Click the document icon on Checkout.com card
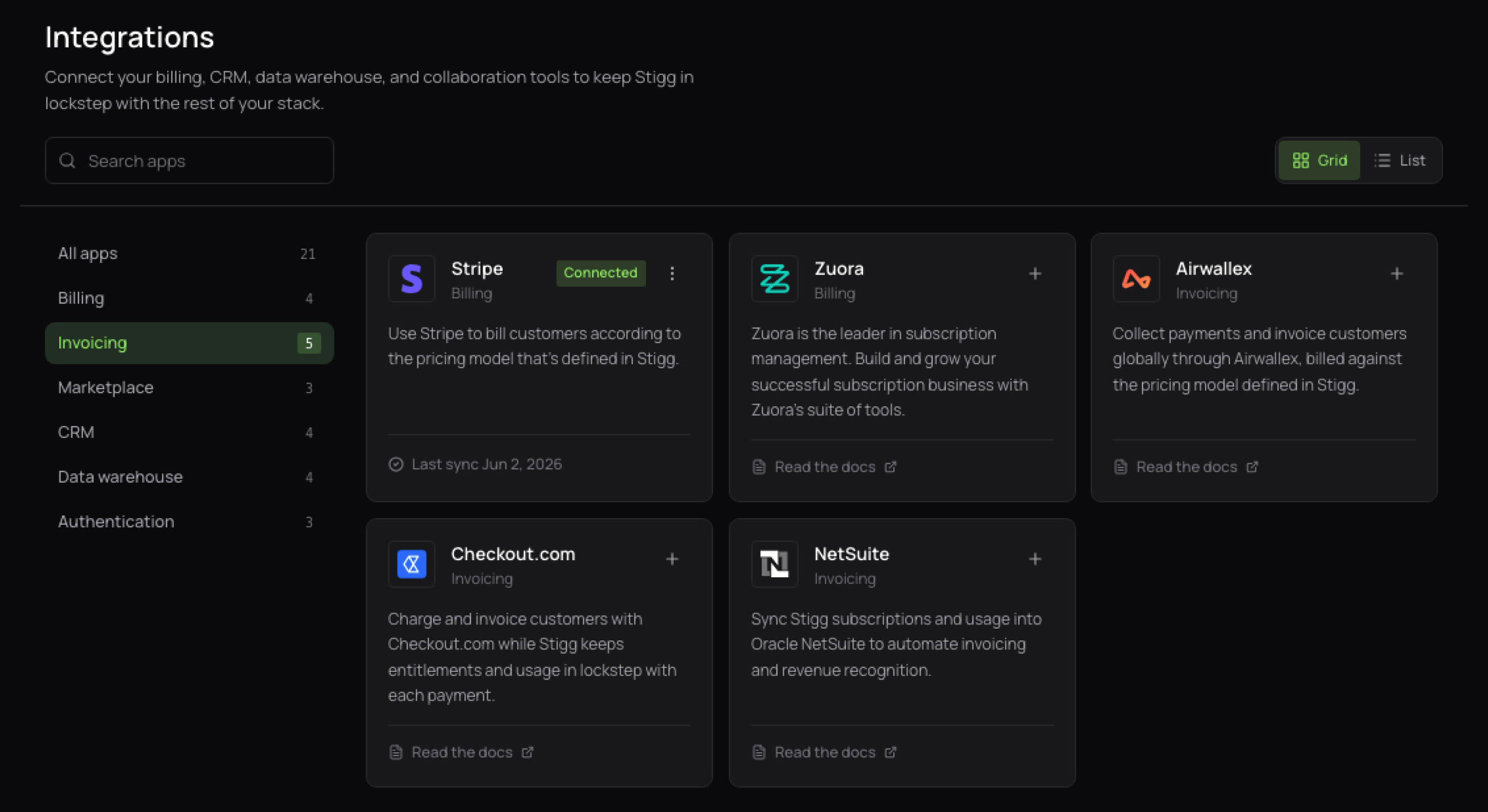1488x812 pixels. point(396,752)
